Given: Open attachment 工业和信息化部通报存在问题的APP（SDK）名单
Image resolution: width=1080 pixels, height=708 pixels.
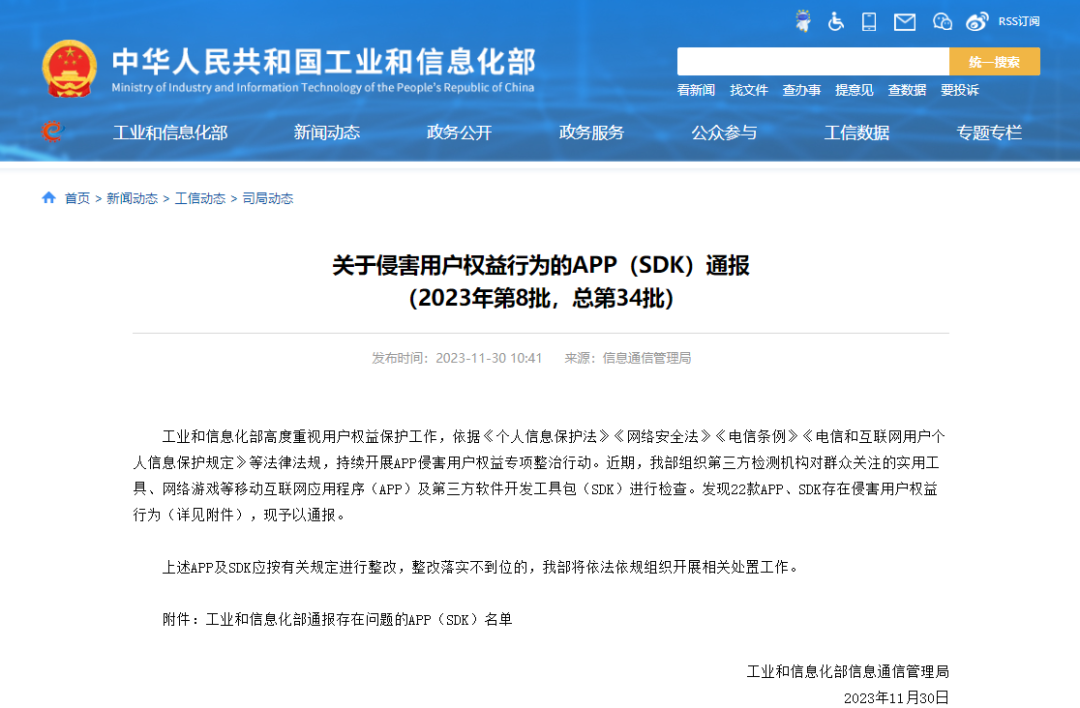Looking at the screenshot, I should tap(359, 619).
